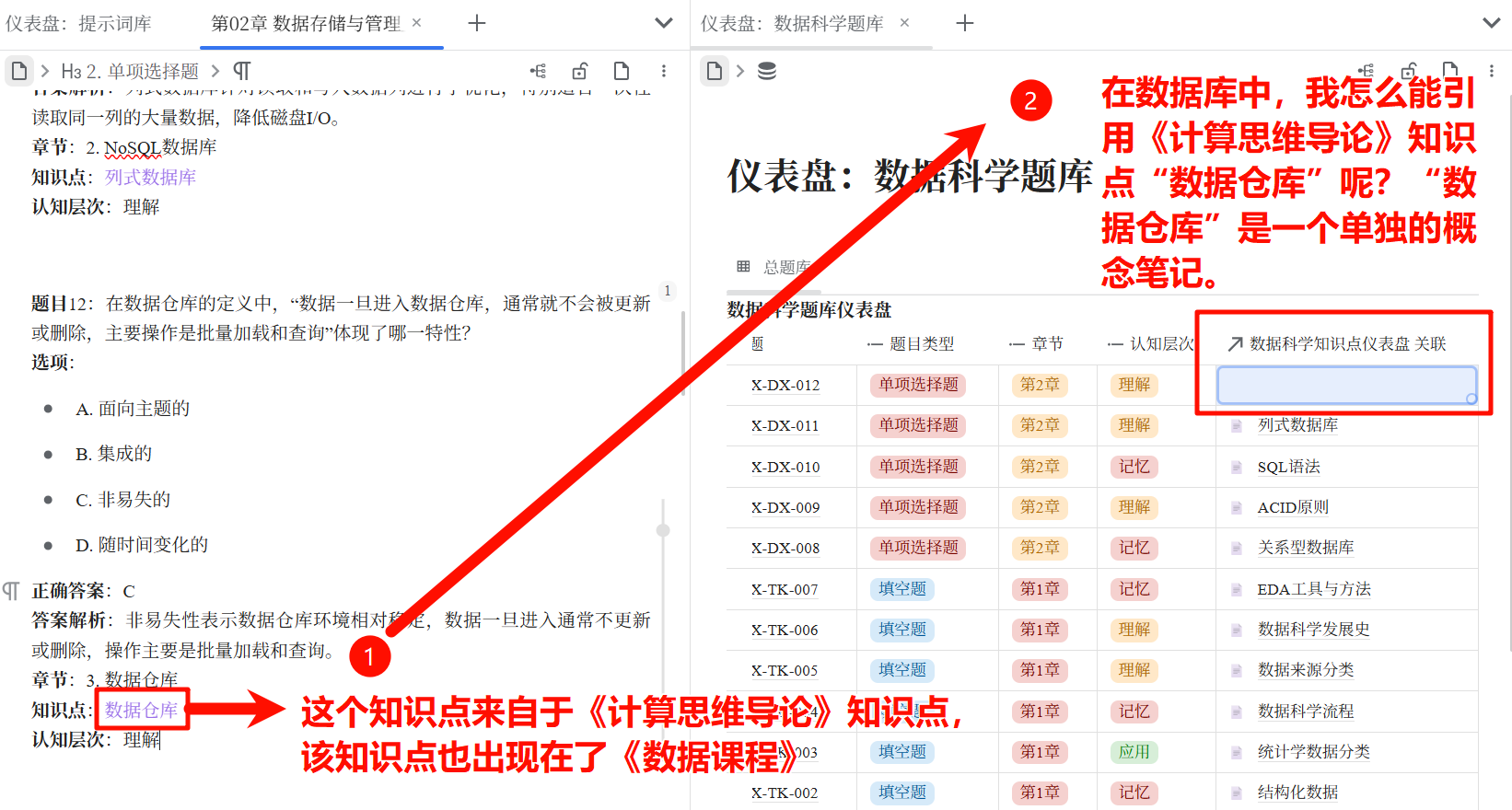Follow the 列式数据库 purple link

click(x=150, y=177)
